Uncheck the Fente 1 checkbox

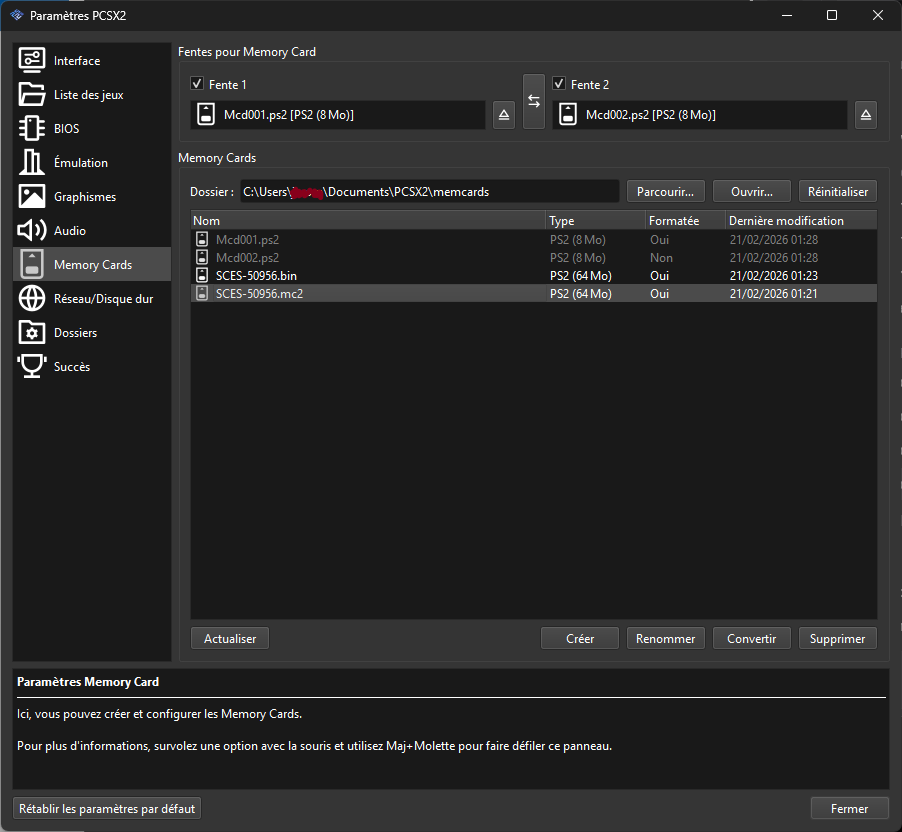(x=197, y=85)
